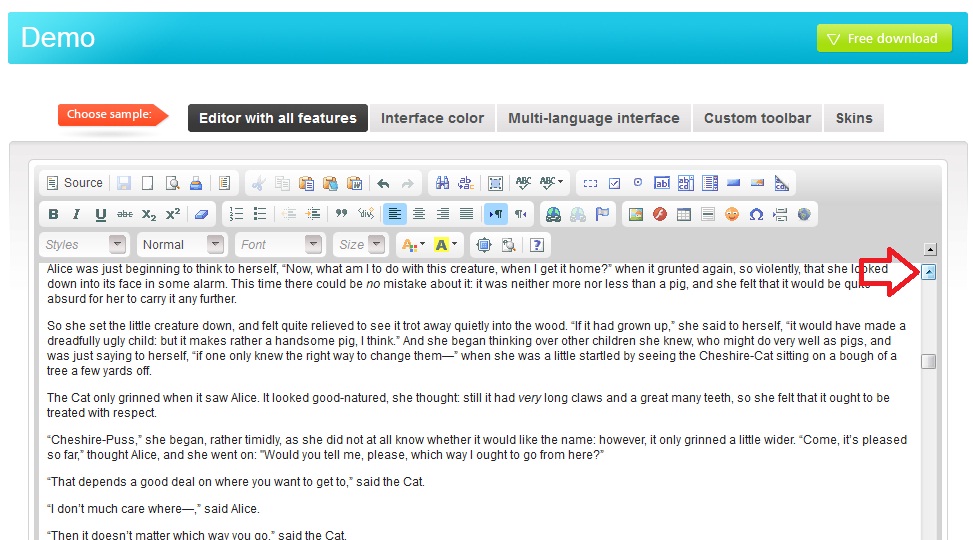Viewport: 973px width, 540px height.
Task: Click the Insert Link globe icon
Action: coord(553,214)
